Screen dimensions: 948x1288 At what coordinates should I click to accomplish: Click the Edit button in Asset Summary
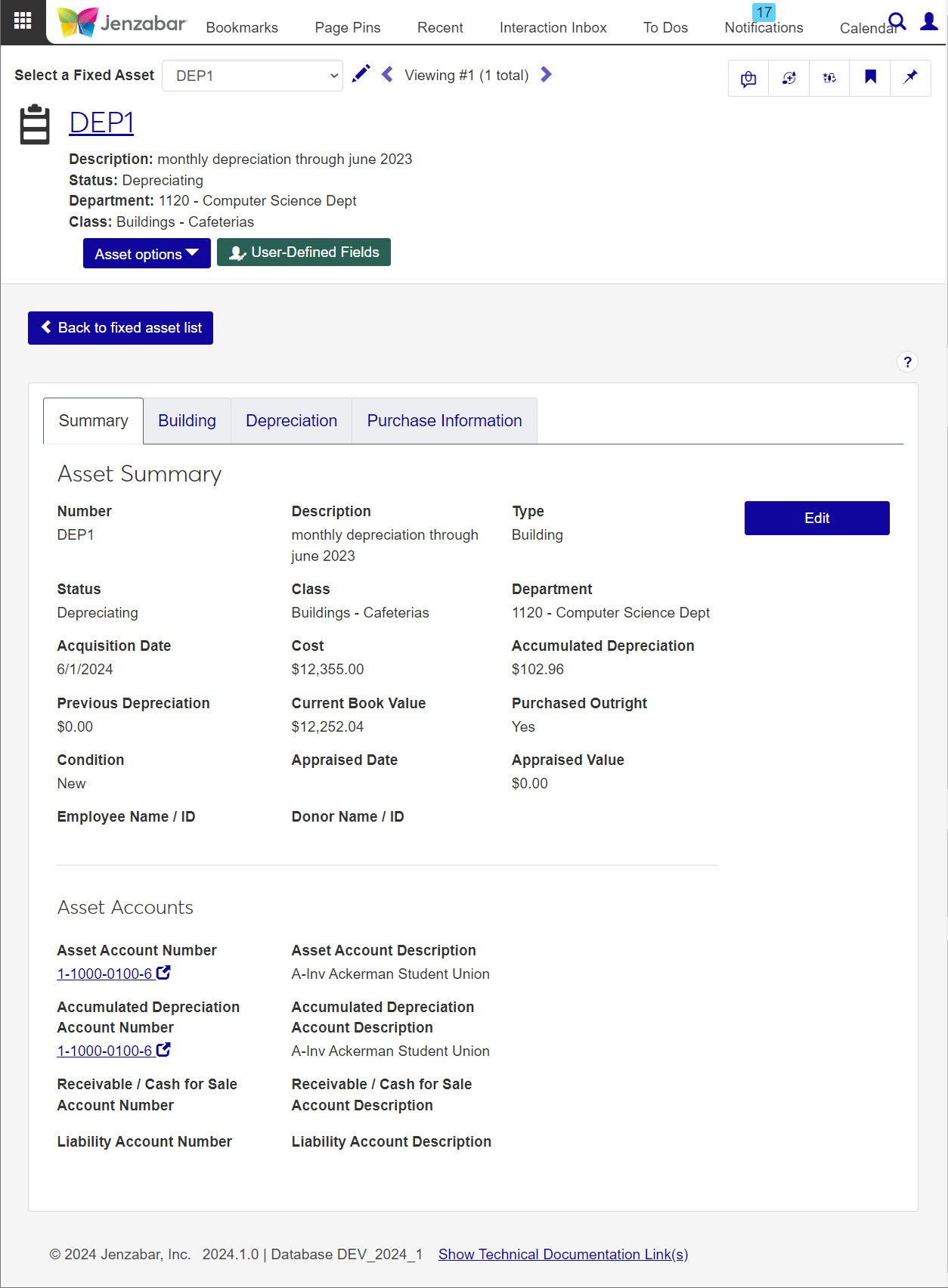[816, 519]
